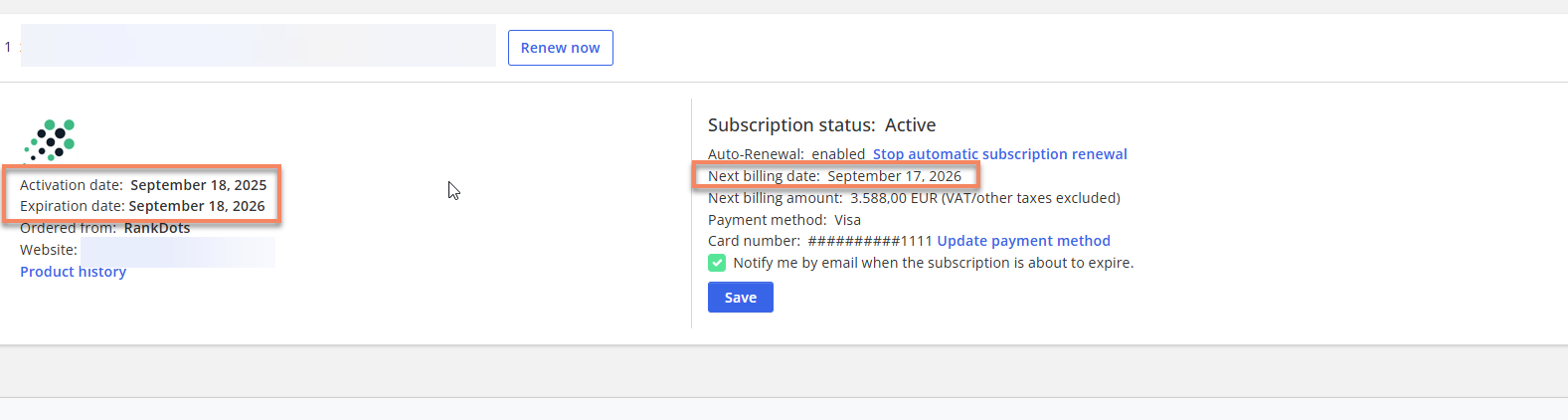Uncheck the email notification checkbox
1568x420 pixels.
pos(717,263)
